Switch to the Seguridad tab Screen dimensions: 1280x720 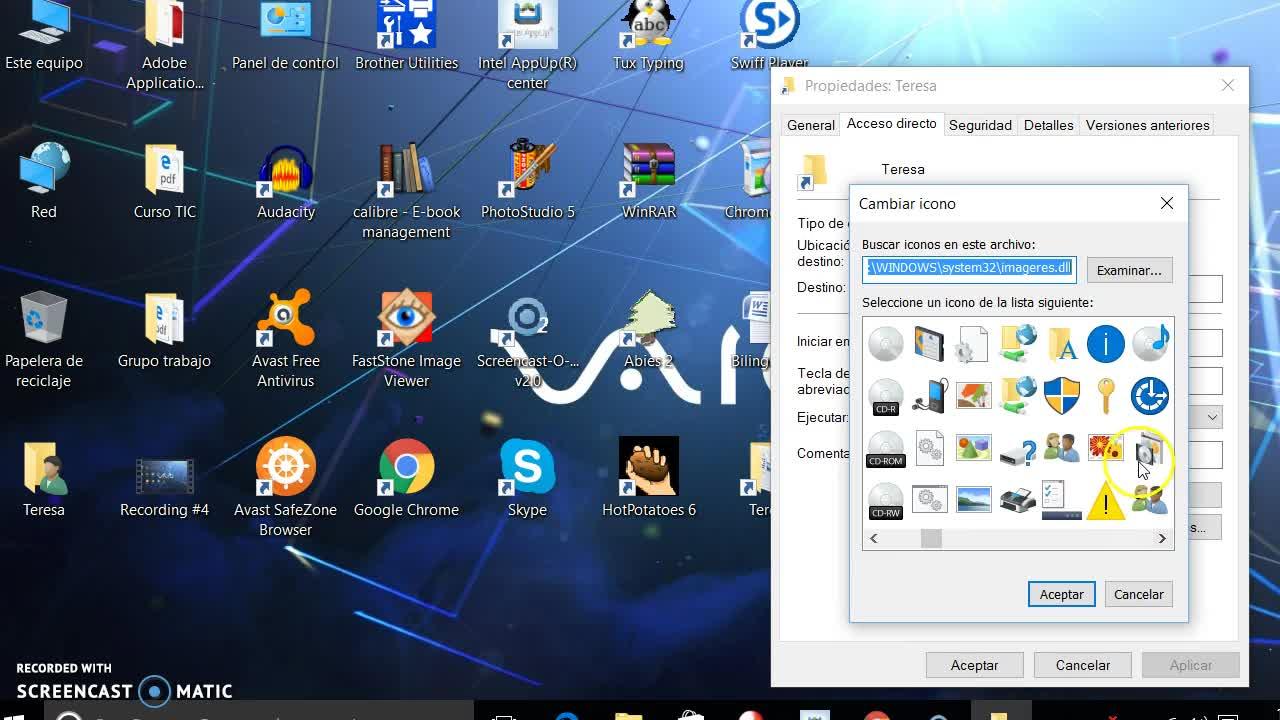980,125
